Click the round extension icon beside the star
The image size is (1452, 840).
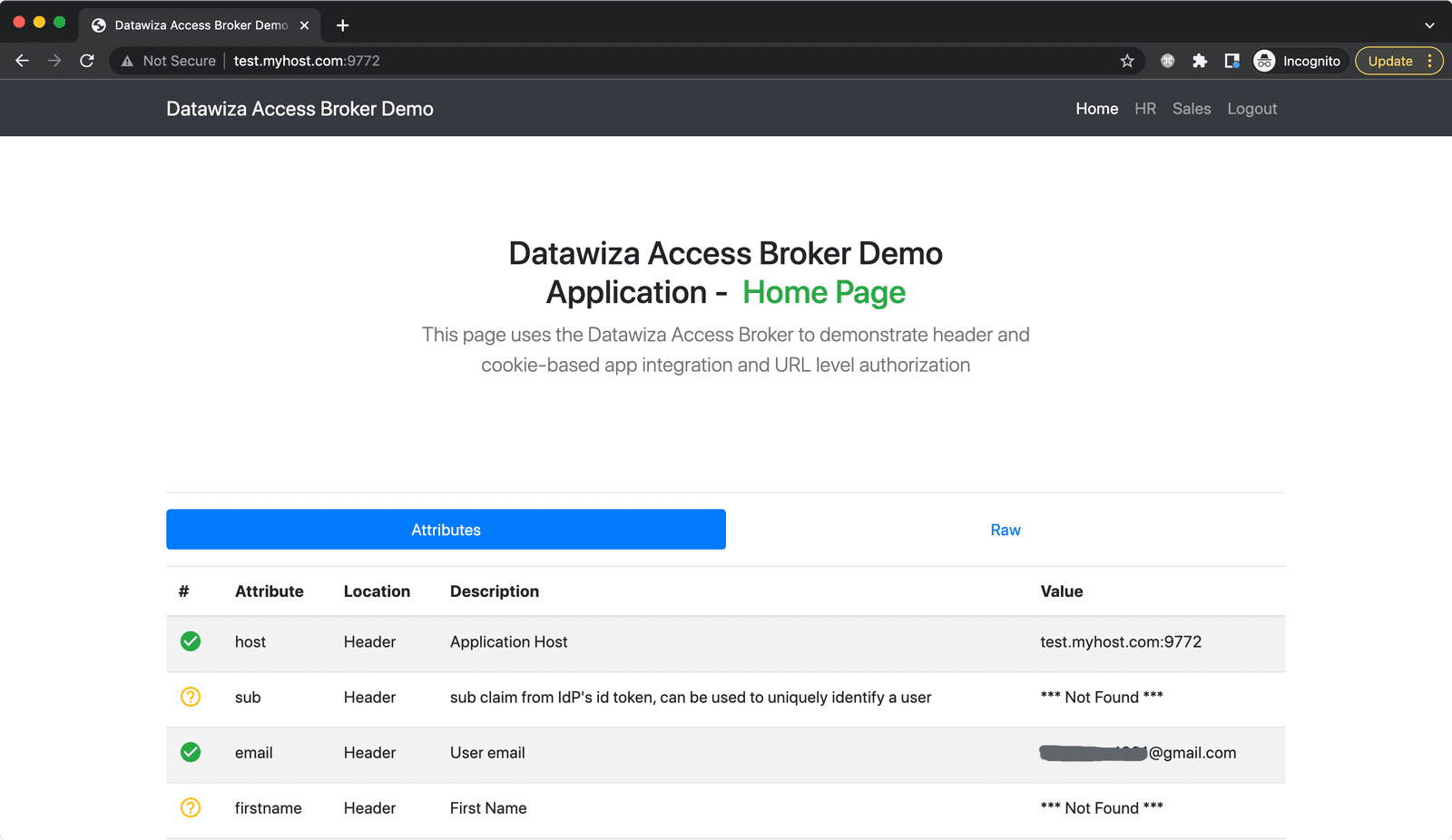point(1168,61)
